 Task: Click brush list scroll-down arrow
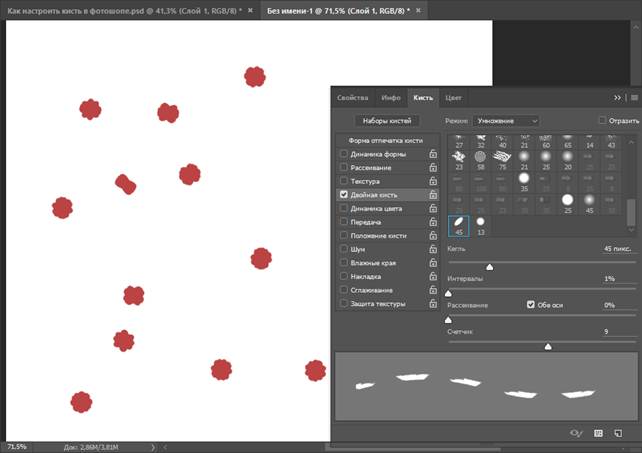(x=631, y=230)
